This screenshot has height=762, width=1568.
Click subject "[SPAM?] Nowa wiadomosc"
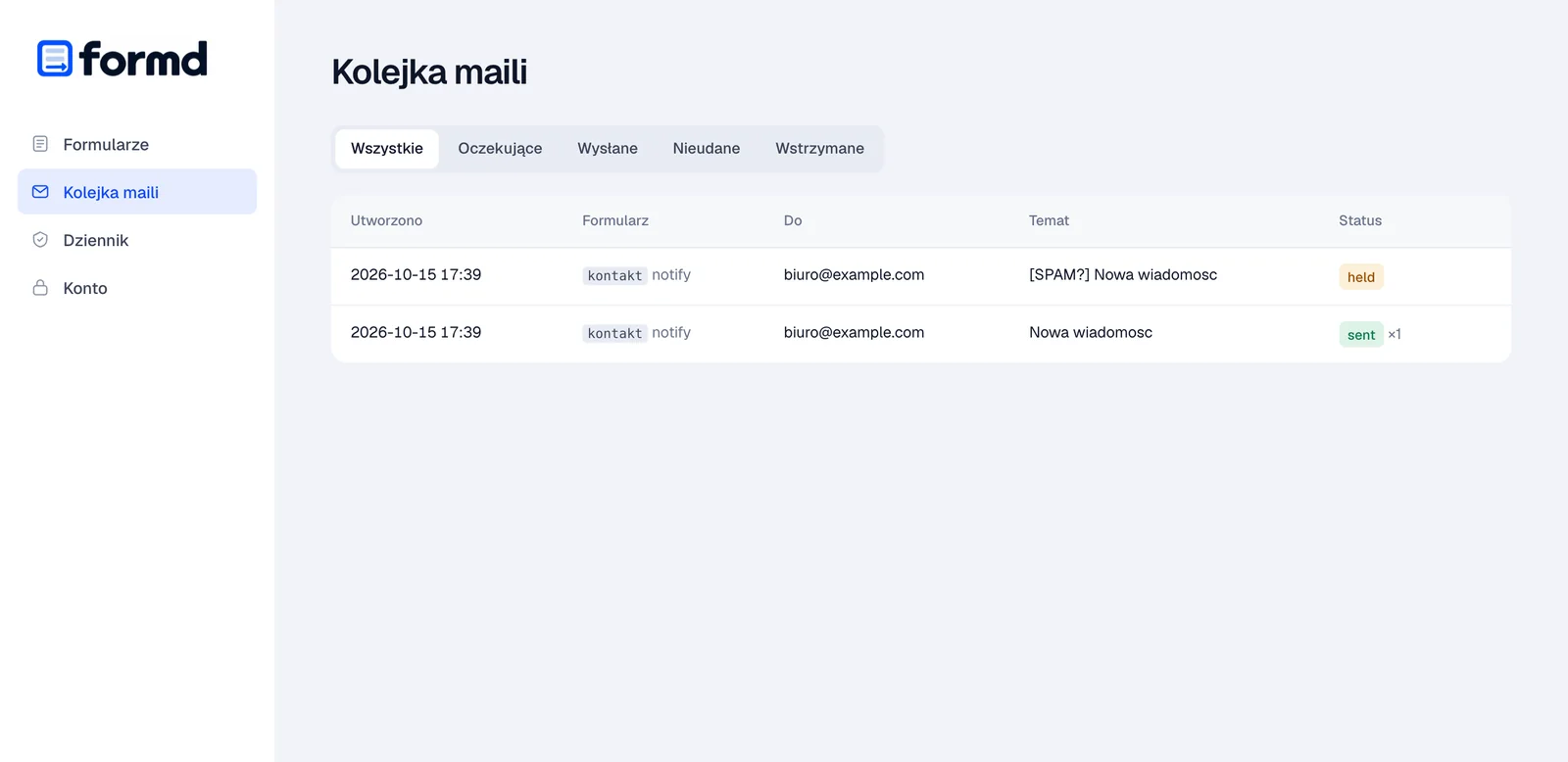1123,275
